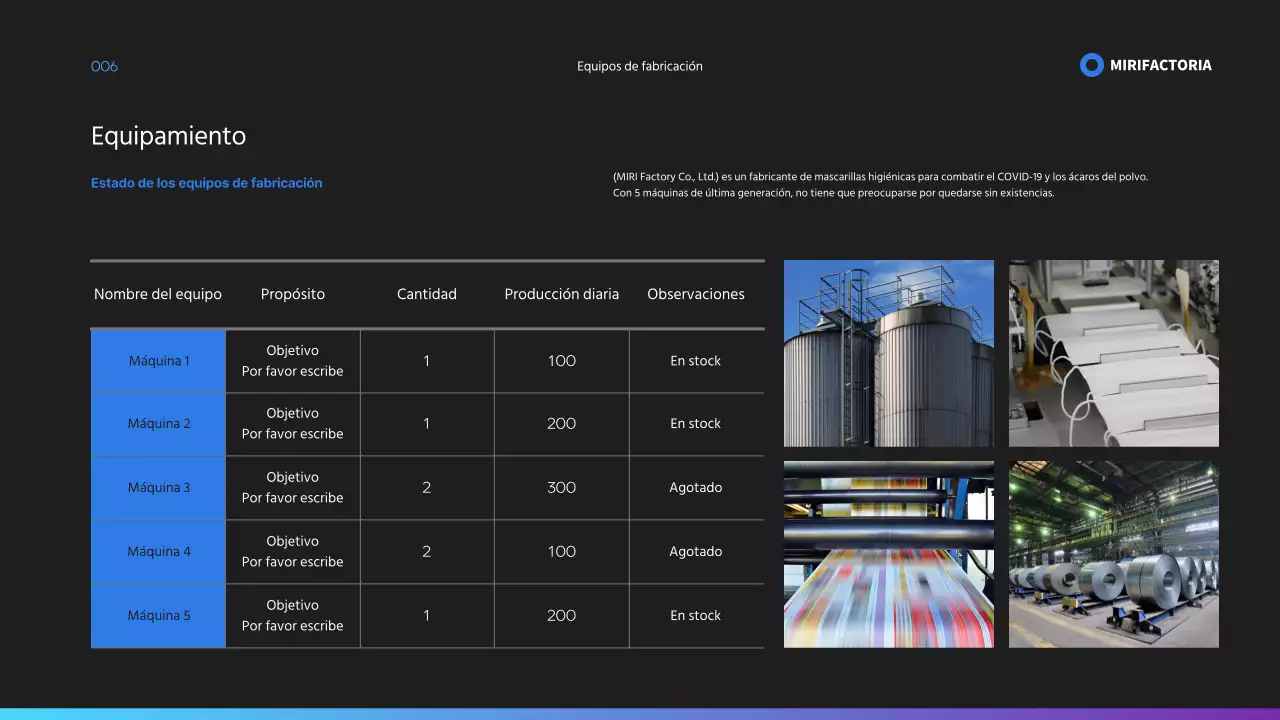This screenshot has height=720, width=1280.
Task: Select the silo tanks photo thumbnail
Action: click(888, 353)
